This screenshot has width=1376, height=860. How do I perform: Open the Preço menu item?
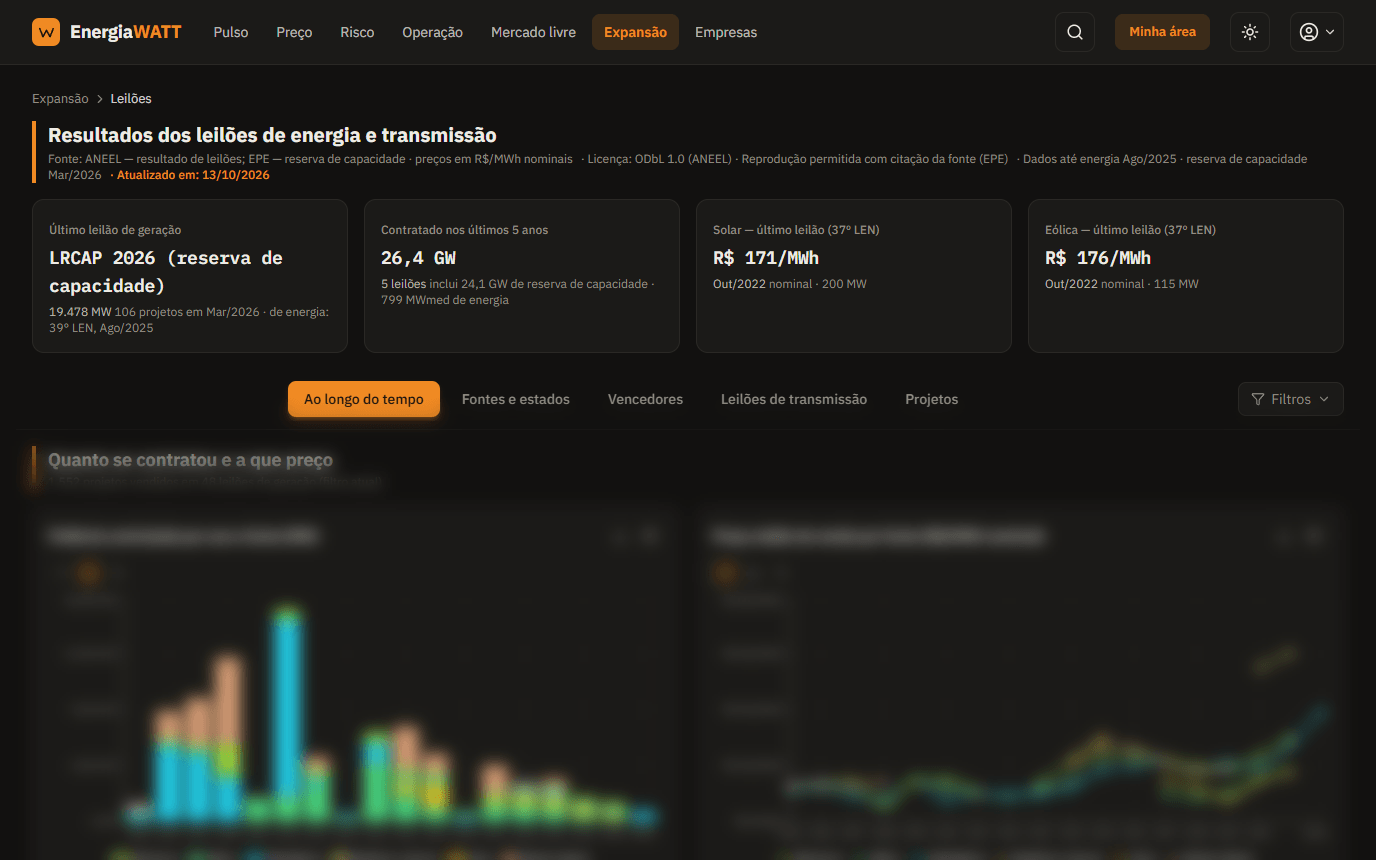tap(294, 32)
